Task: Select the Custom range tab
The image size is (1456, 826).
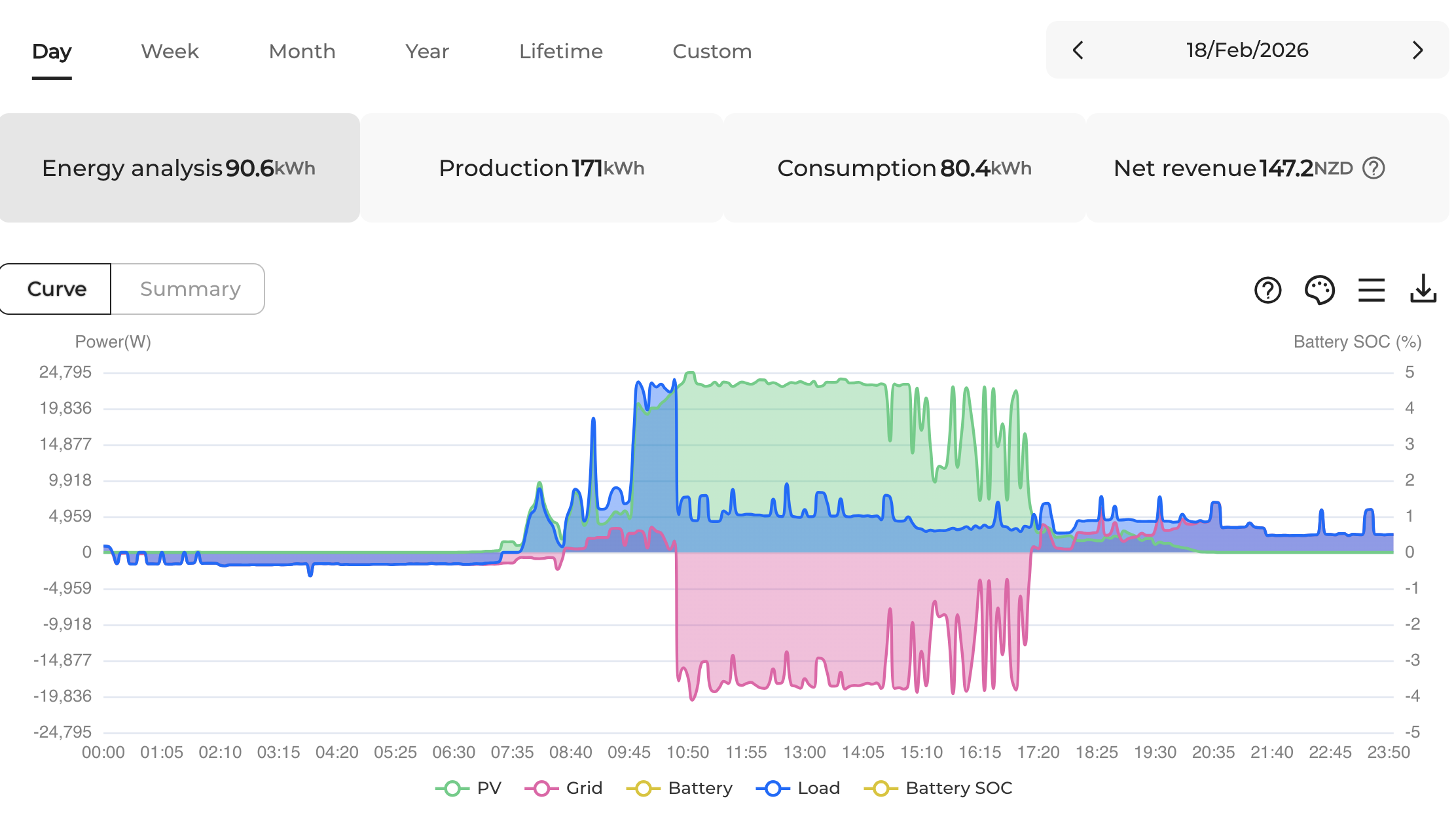Action: (x=712, y=51)
